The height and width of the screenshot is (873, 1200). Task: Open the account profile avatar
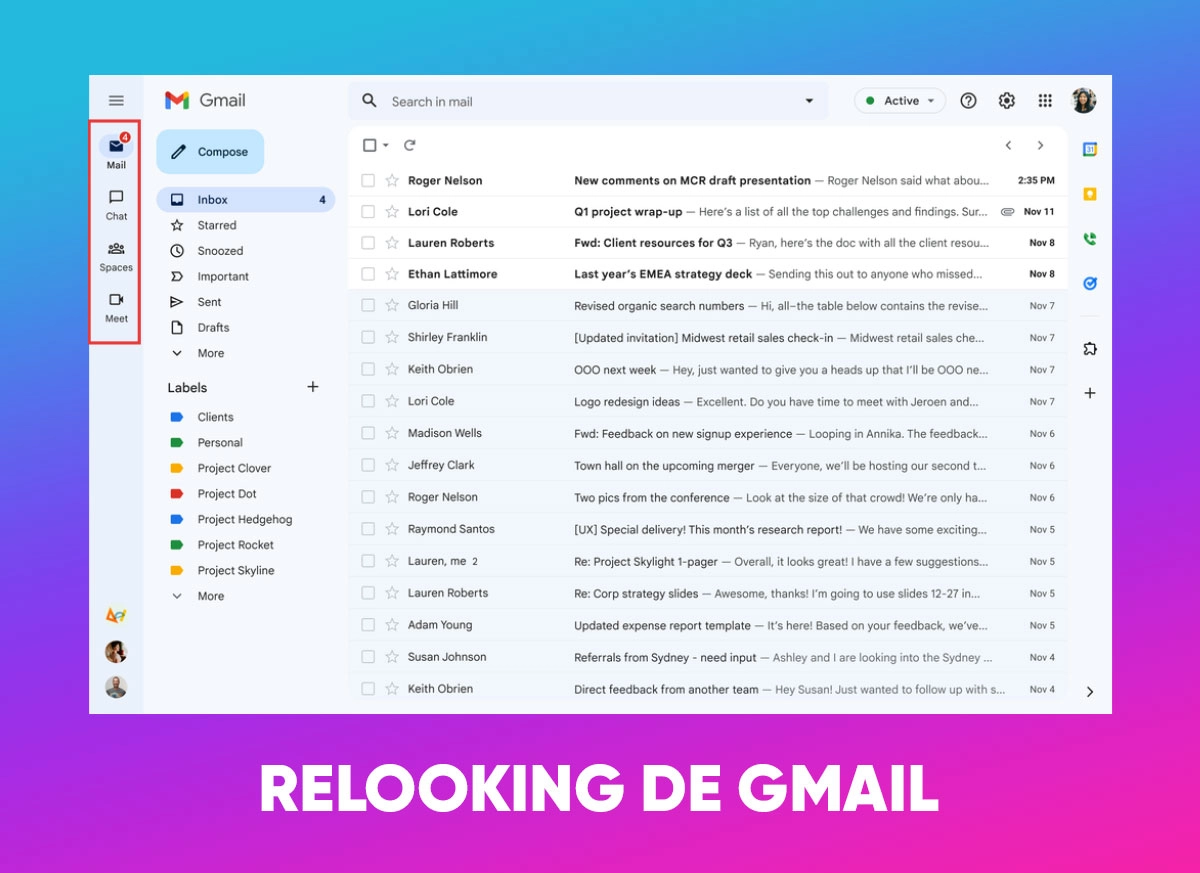pyautogui.click(x=1083, y=101)
